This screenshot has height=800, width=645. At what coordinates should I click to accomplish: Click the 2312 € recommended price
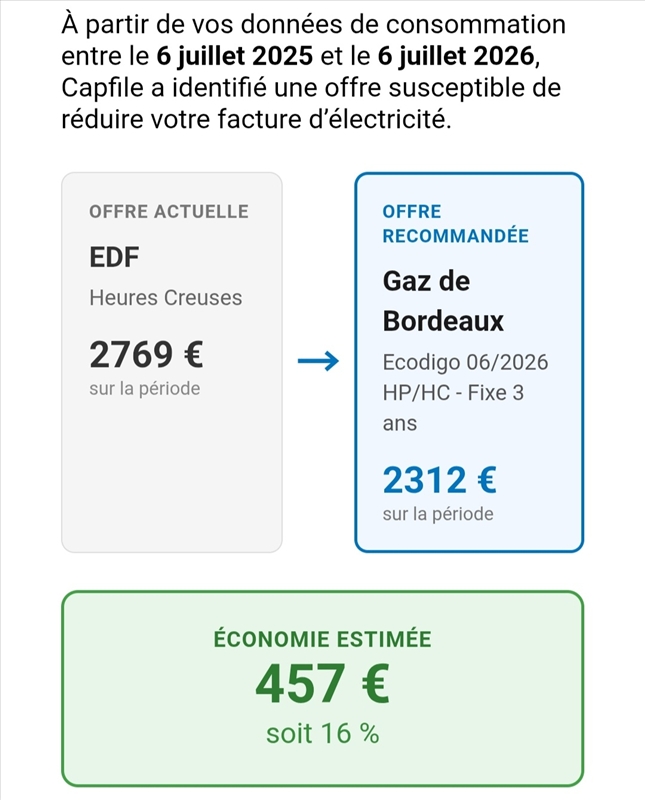coord(439,480)
